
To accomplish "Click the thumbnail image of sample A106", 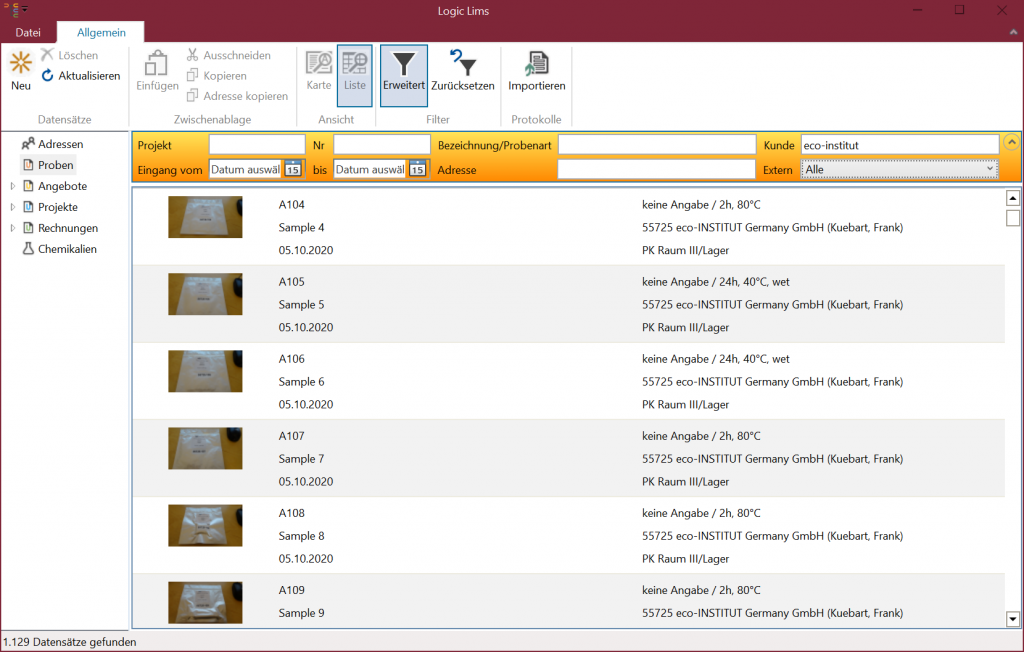I will click(x=205, y=371).
